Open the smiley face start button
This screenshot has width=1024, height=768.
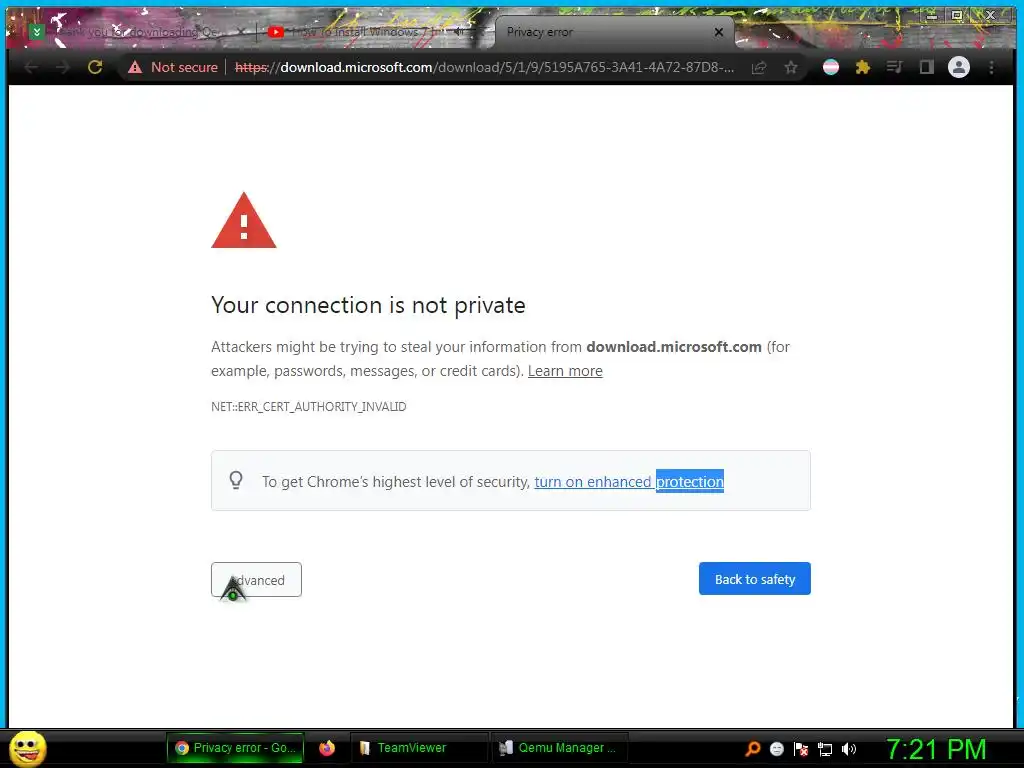coord(27,748)
